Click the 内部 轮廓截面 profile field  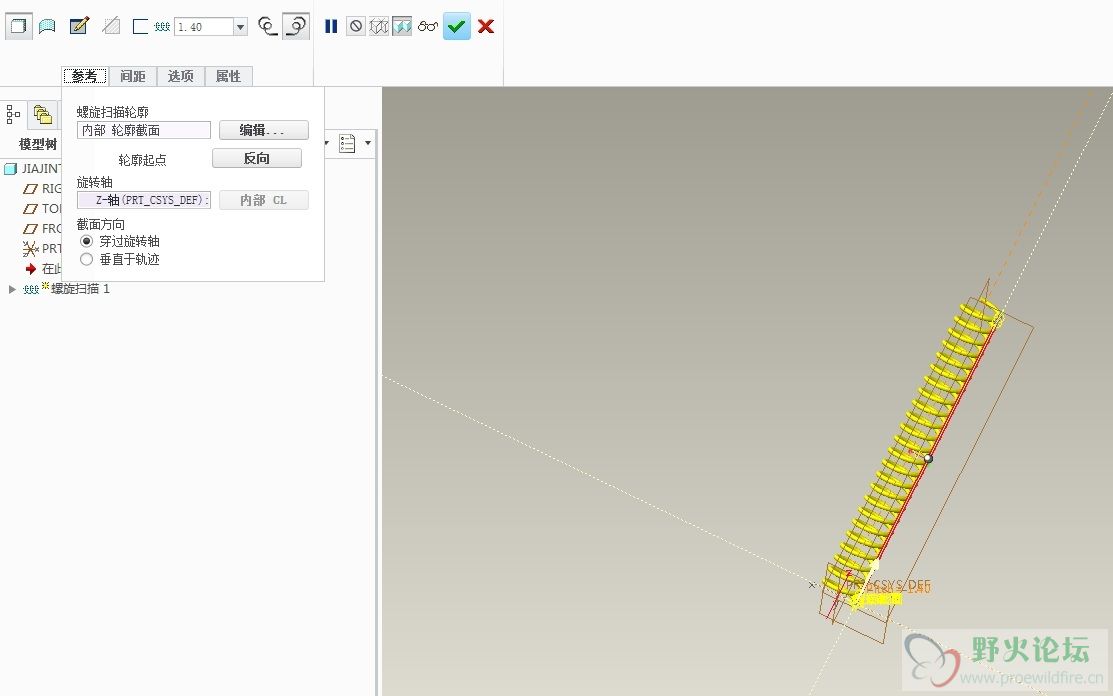tap(143, 130)
